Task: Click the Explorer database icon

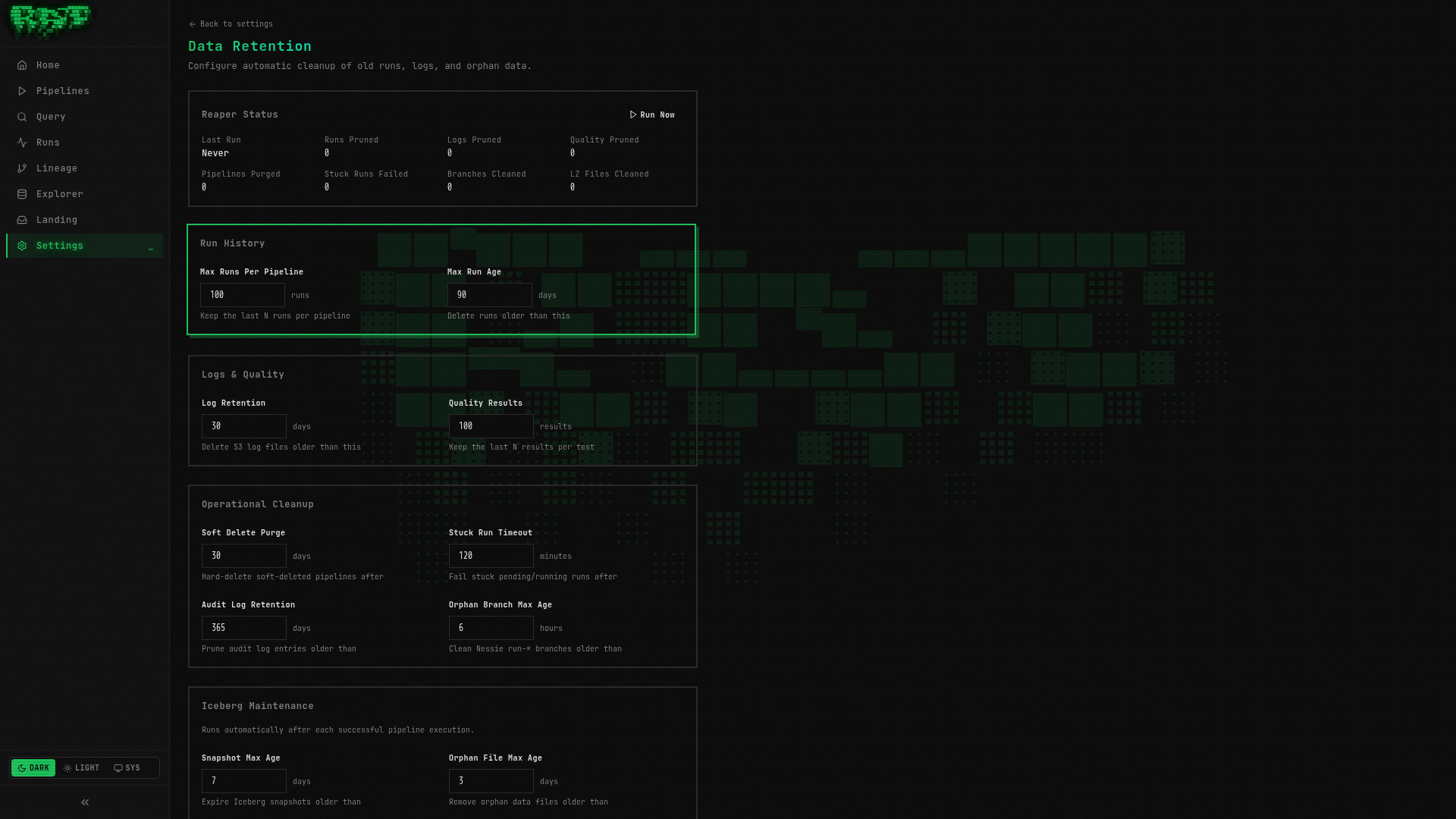Action: click(x=22, y=194)
